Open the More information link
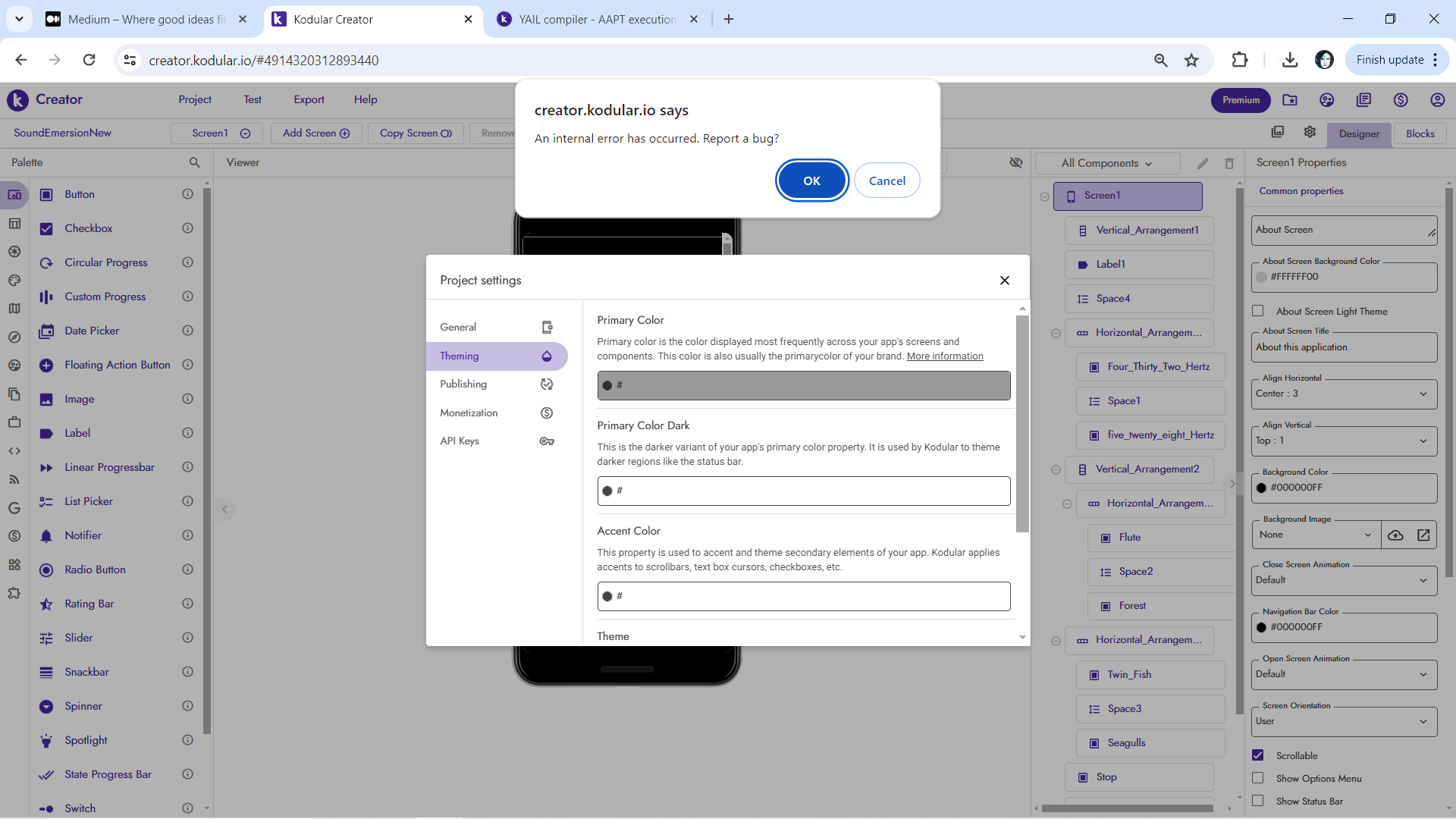 (945, 356)
